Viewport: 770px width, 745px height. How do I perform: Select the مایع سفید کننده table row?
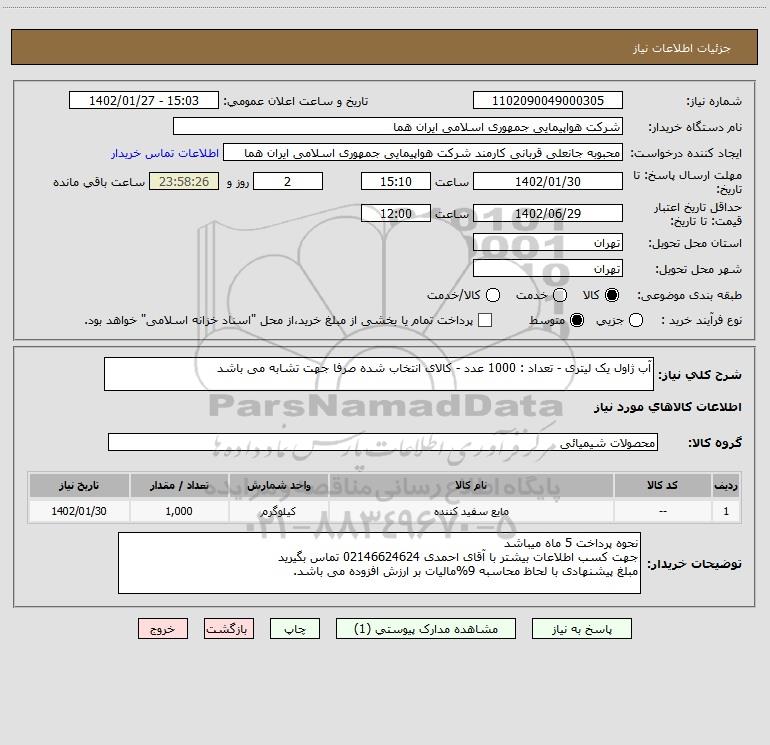tap(385, 511)
